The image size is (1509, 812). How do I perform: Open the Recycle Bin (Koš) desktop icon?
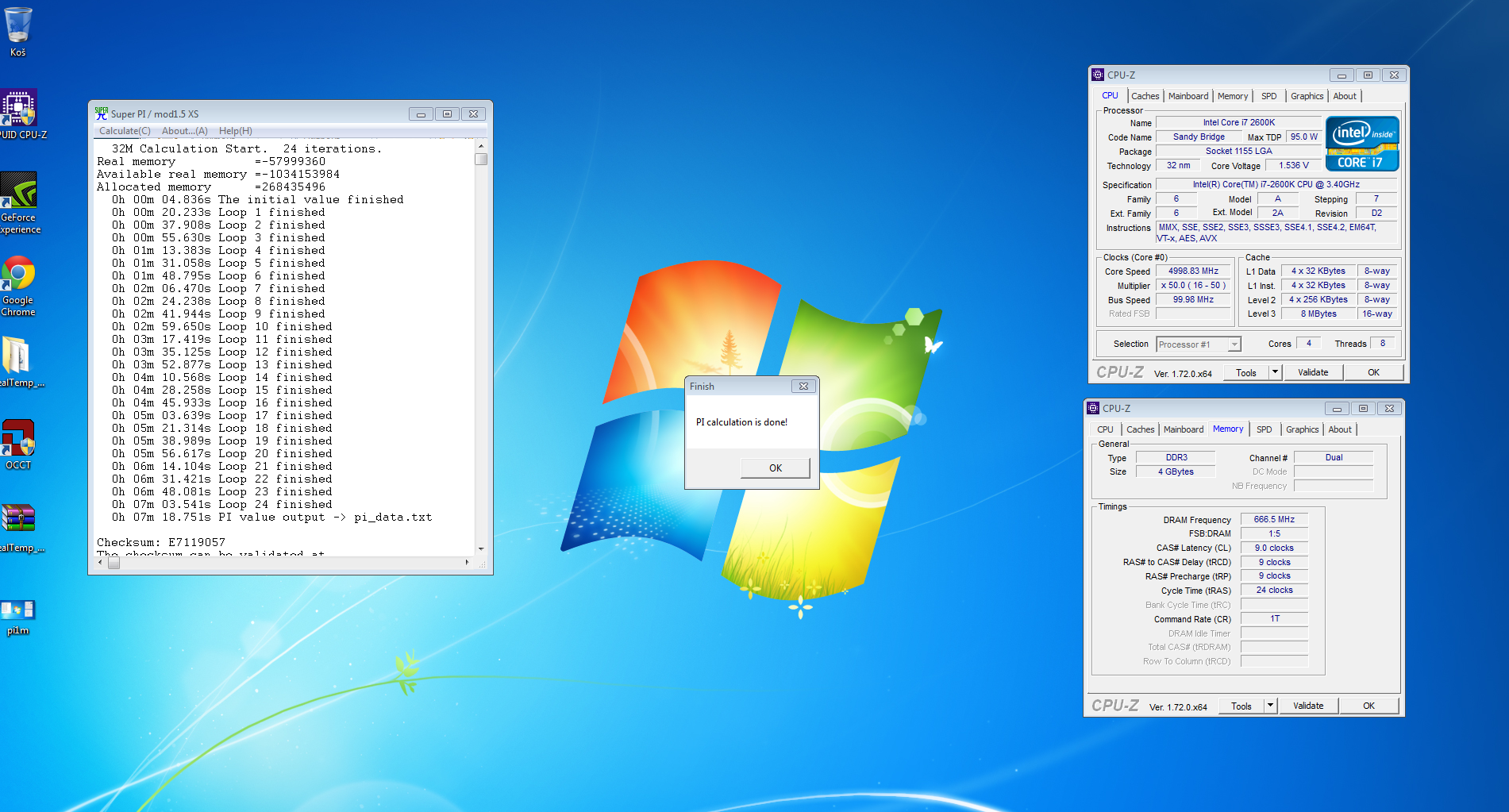[x=17, y=32]
